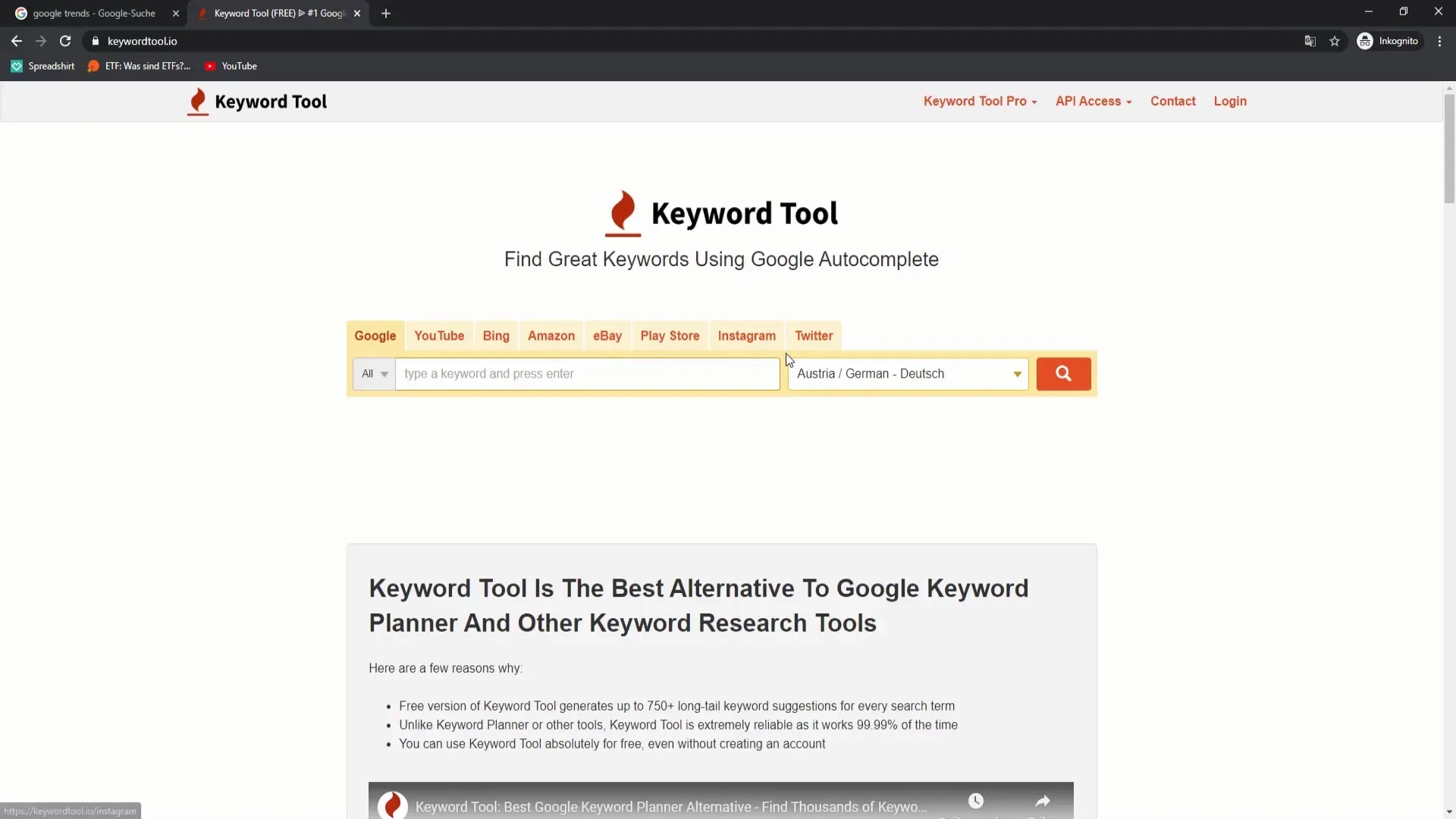Image resolution: width=1456 pixels, height=819 pixels.
Task: Open the Contact link
Action: pyautogui.click(x=1172, y=101)
